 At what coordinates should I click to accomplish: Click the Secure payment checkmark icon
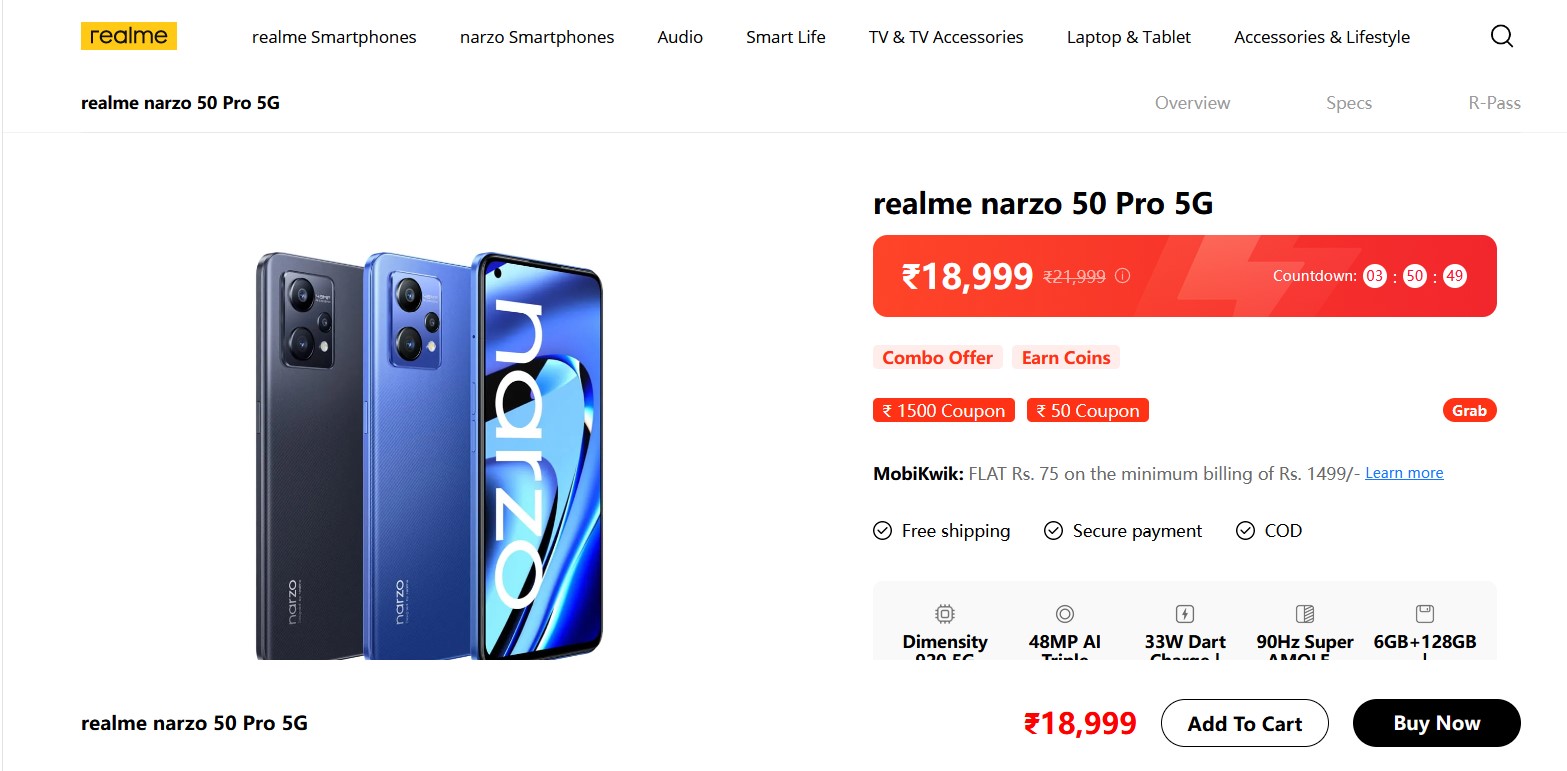pyautogui.click(x=1053, y=531)
